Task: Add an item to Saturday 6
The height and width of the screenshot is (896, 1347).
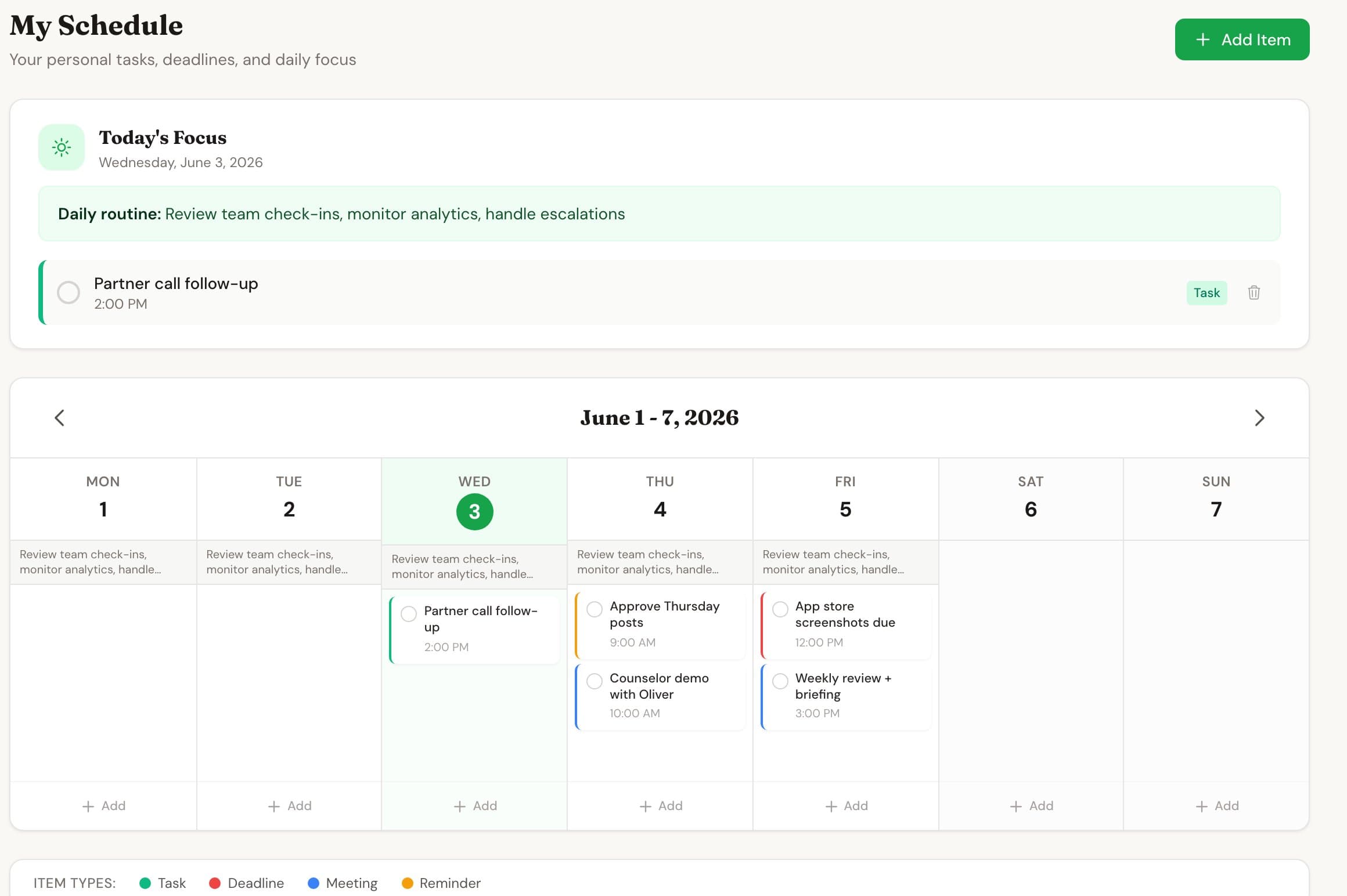Action: pyautogui.click(x=1032, y=805)
